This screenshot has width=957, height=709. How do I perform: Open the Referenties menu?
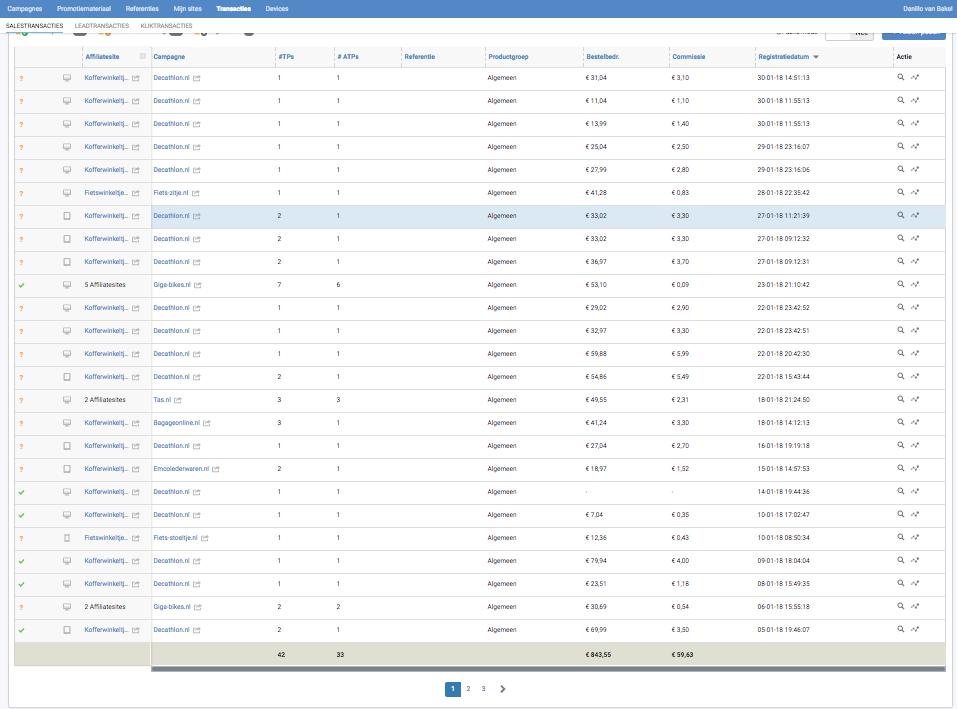pyautogui.click(x=142, y=9)
